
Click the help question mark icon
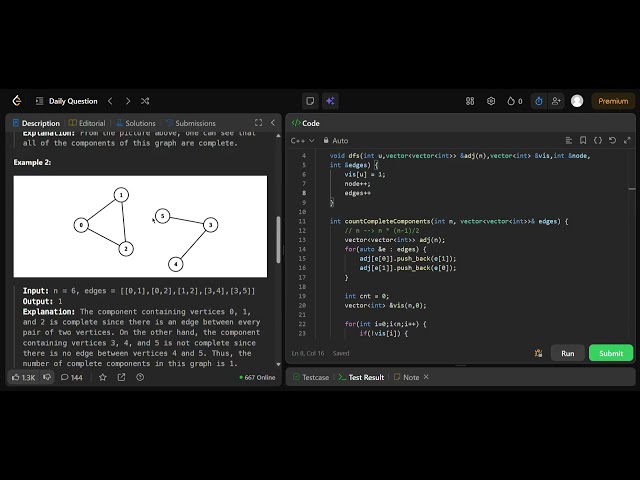pos(140,378)
